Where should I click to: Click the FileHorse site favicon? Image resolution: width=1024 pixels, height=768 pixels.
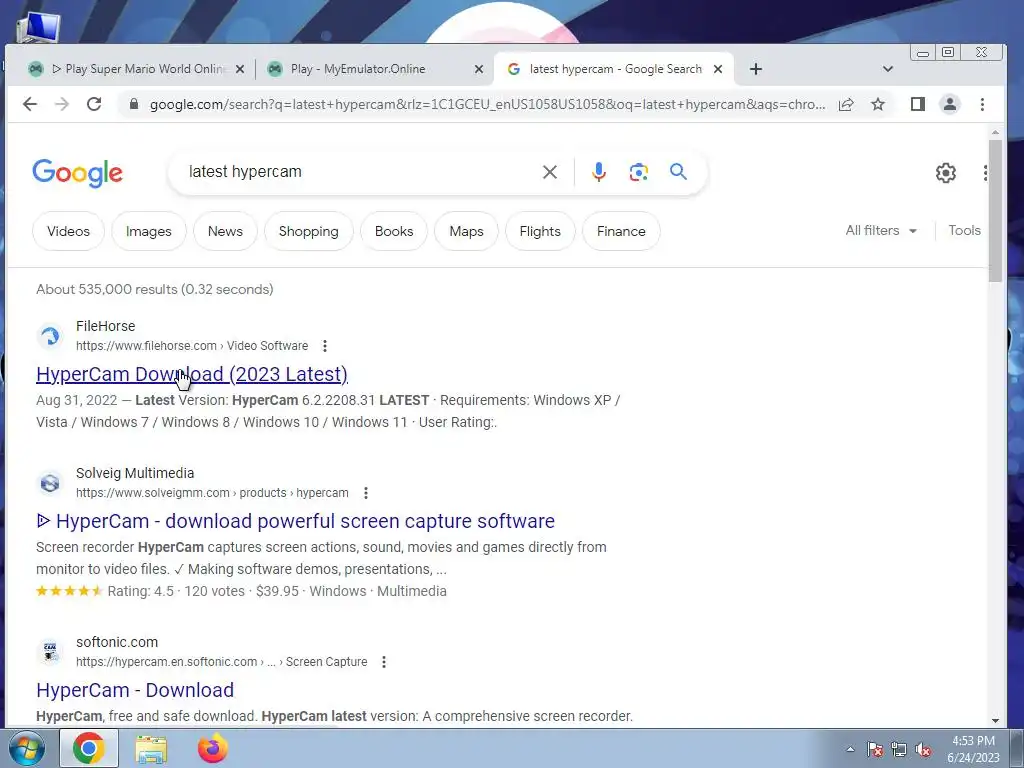(x=50, y=336)
